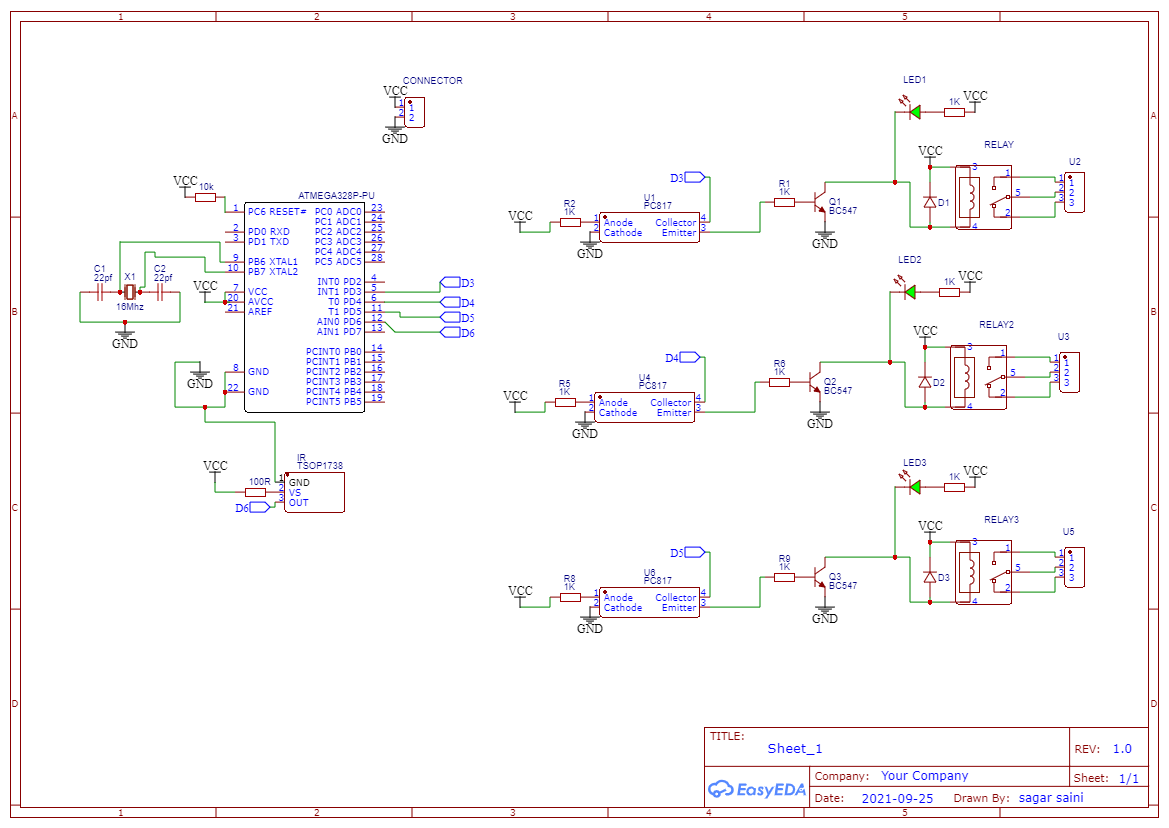
Task: Select the D6 net flag at the IR OUT pin
Action: coord(258,507)
